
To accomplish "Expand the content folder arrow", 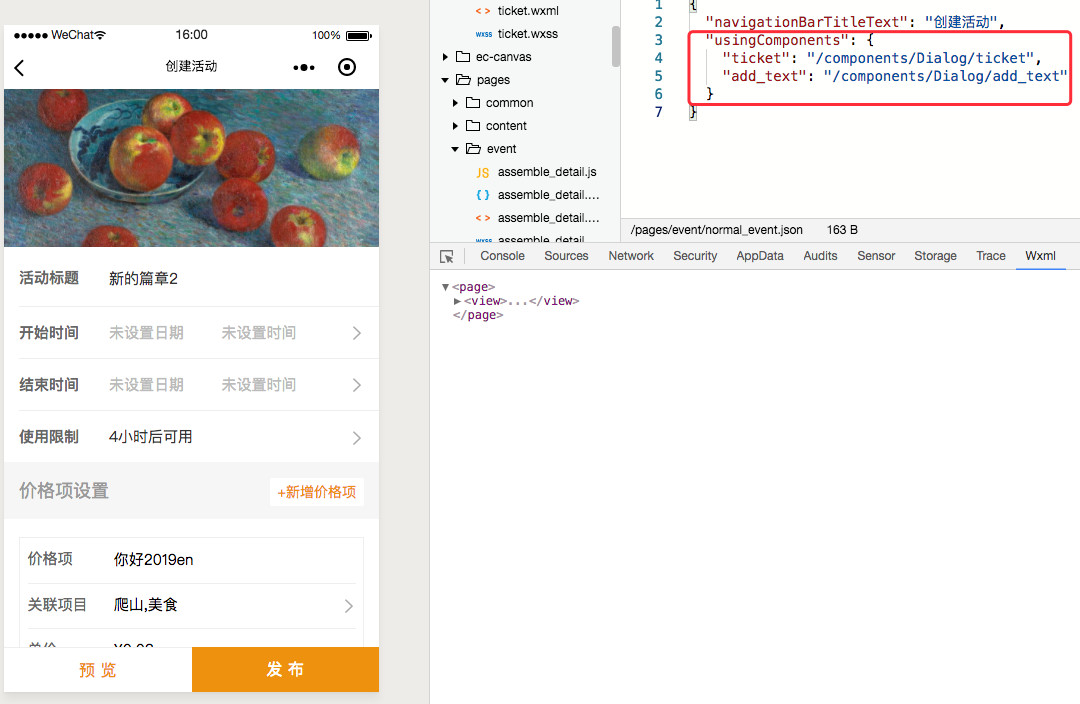I will click(x=455, y=125).
